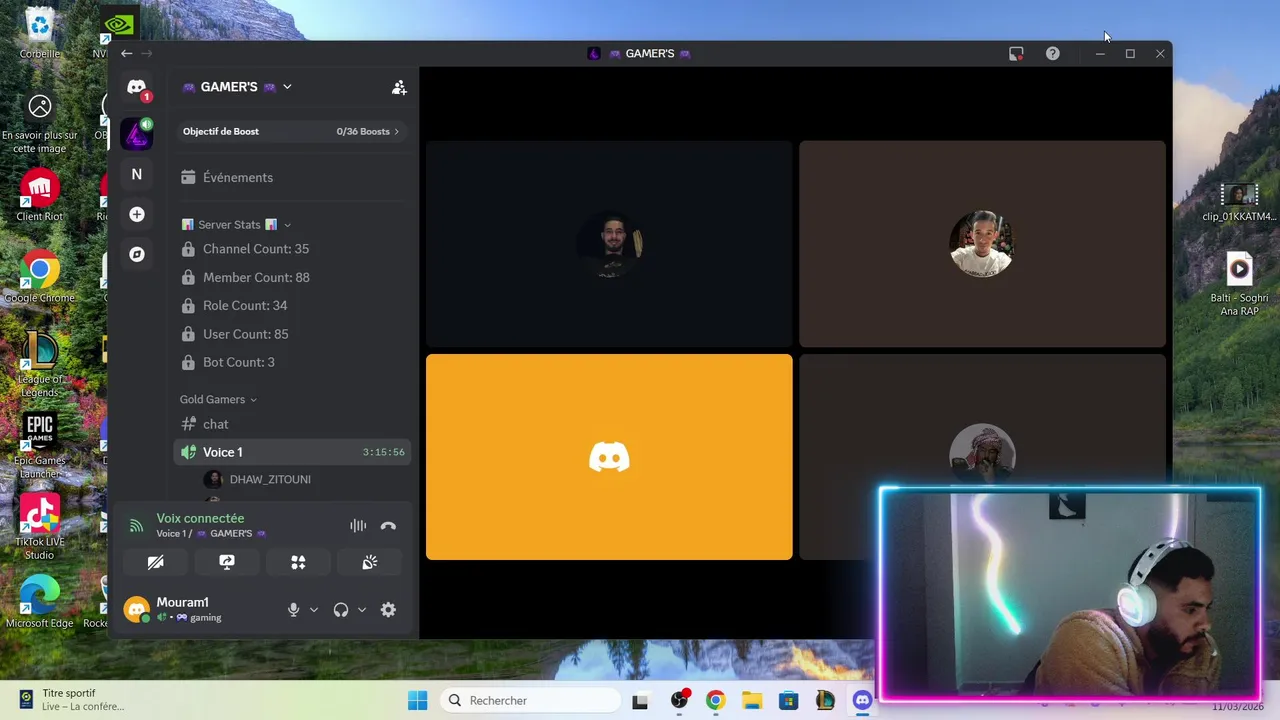The width and height of the screenshot is (1280, 720).
Task: Select the League of Legends desktop icon
Action: 40,365
